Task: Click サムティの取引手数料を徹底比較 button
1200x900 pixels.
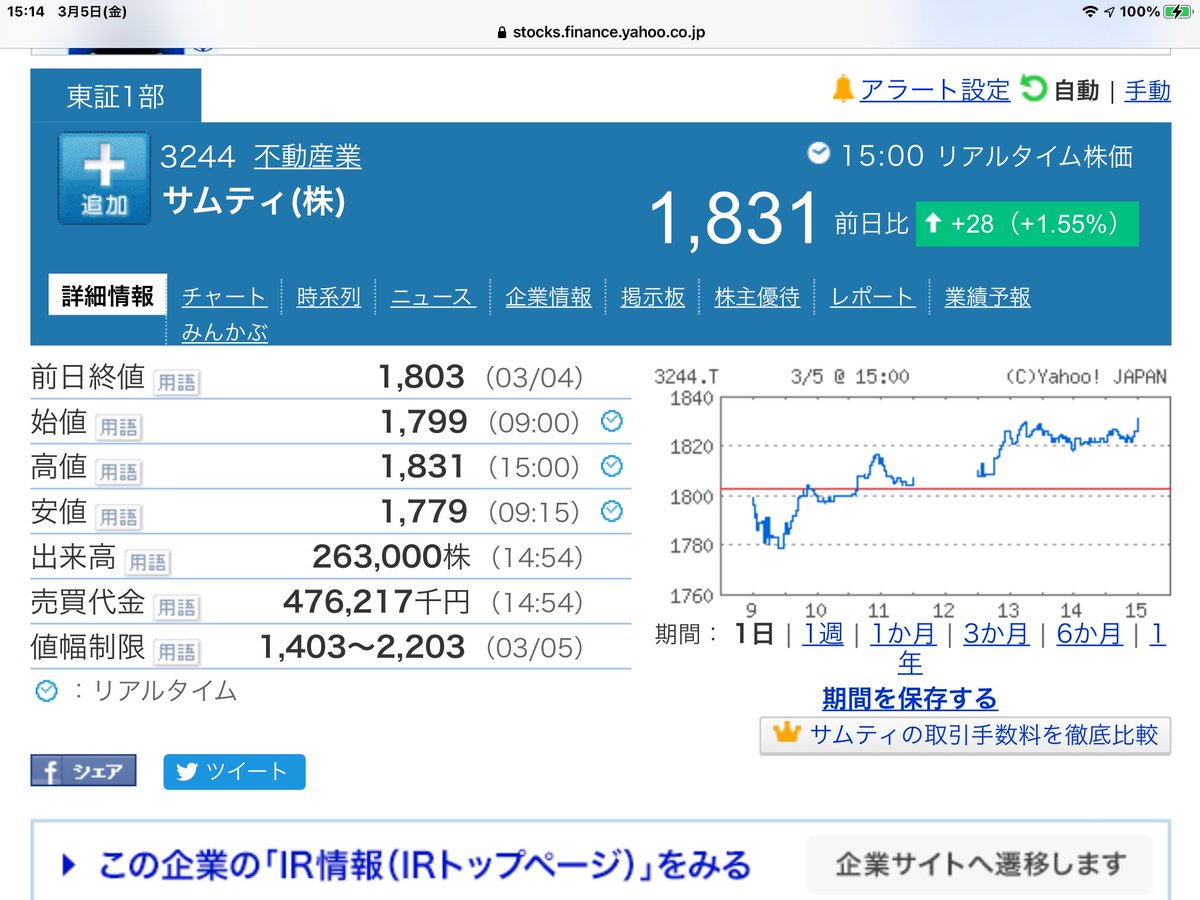Action: 965,735
